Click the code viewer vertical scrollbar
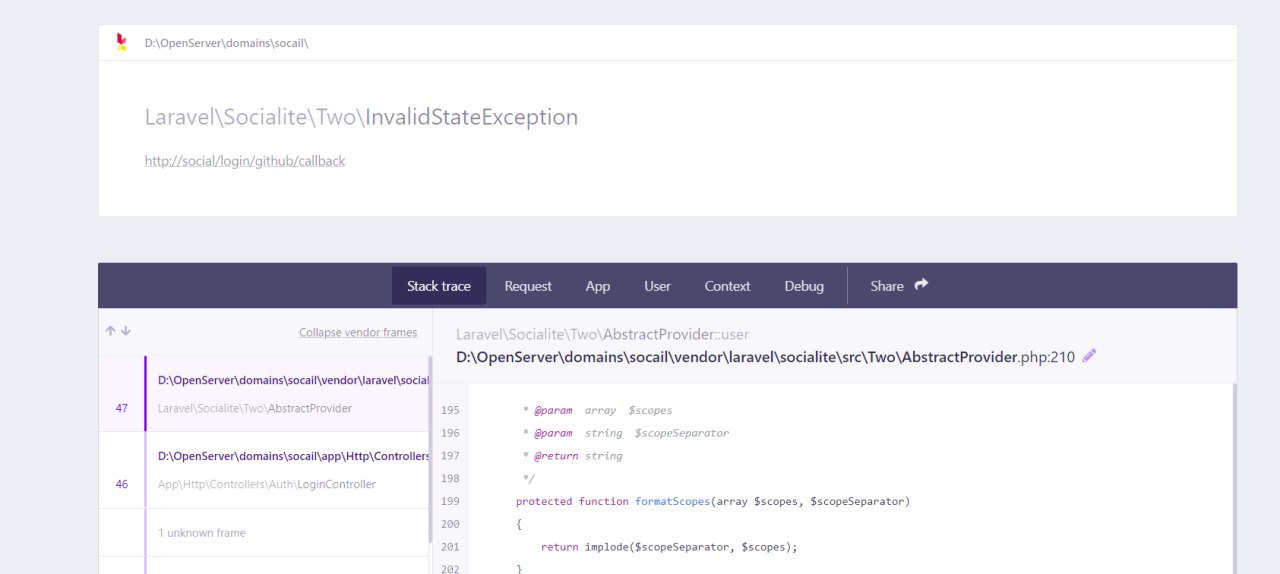This screenshot has width=1280, height=574. [1234, 478]
